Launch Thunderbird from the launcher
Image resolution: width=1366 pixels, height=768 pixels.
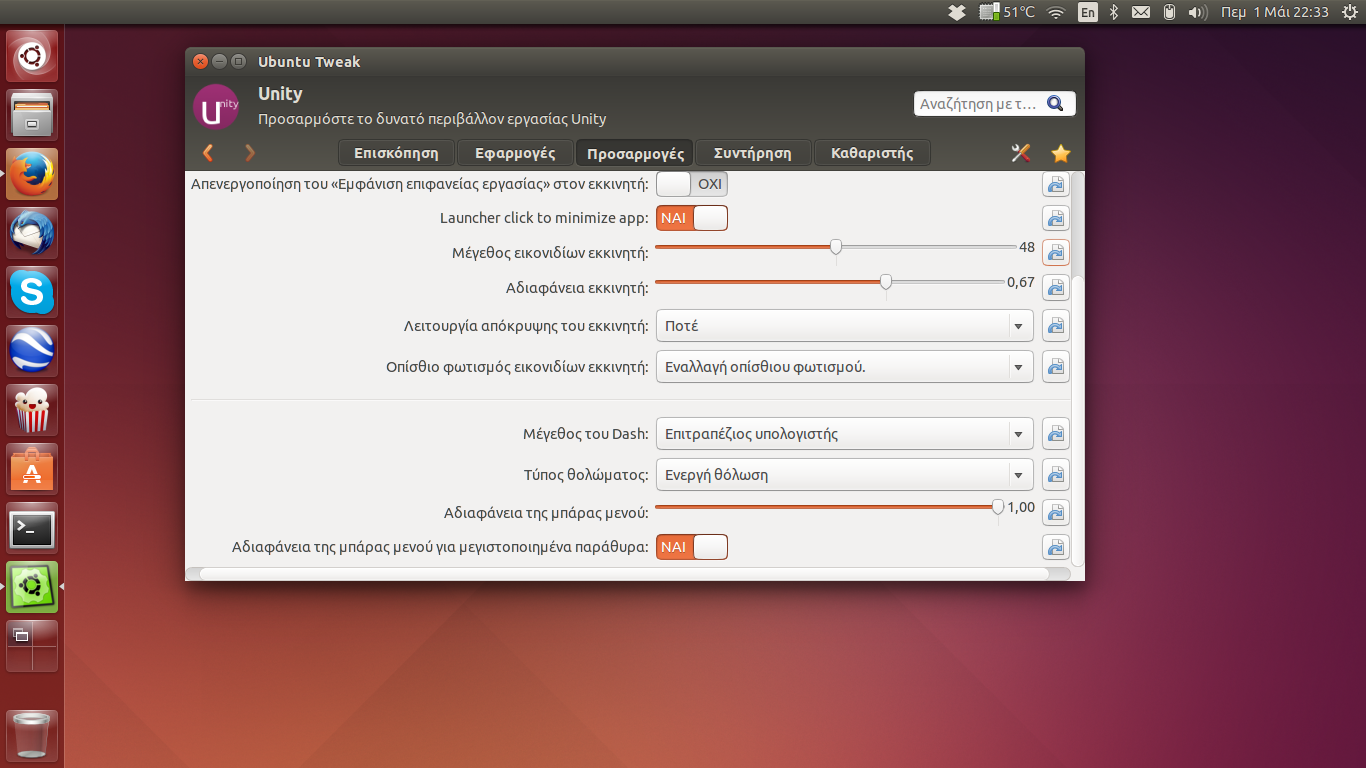tap(33, 233)
